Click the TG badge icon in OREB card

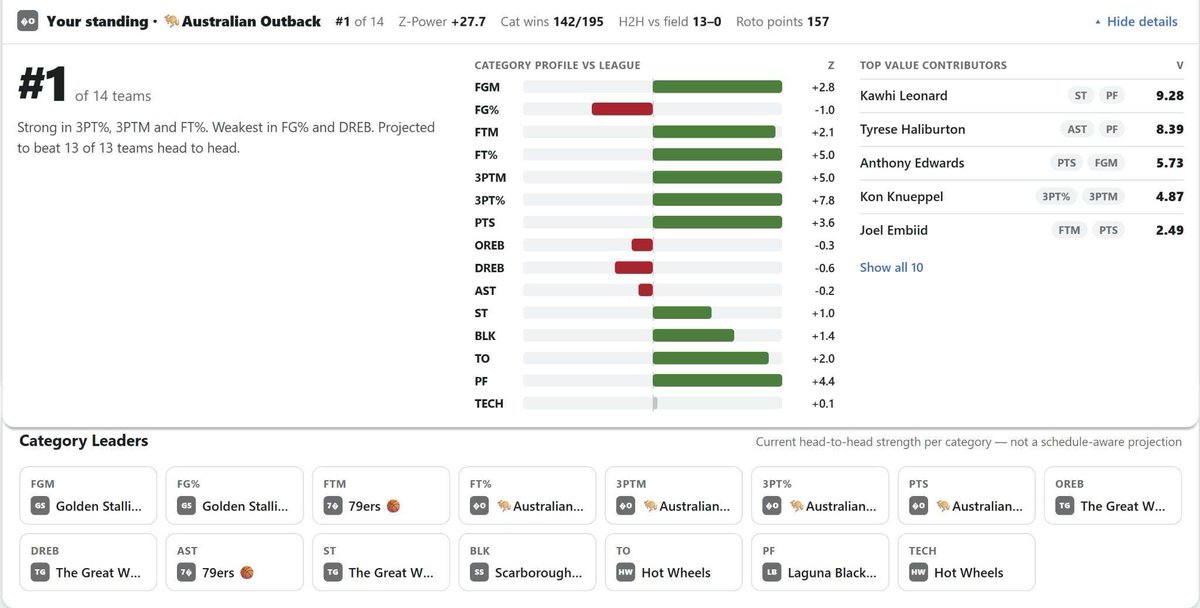coord(1065,506)
